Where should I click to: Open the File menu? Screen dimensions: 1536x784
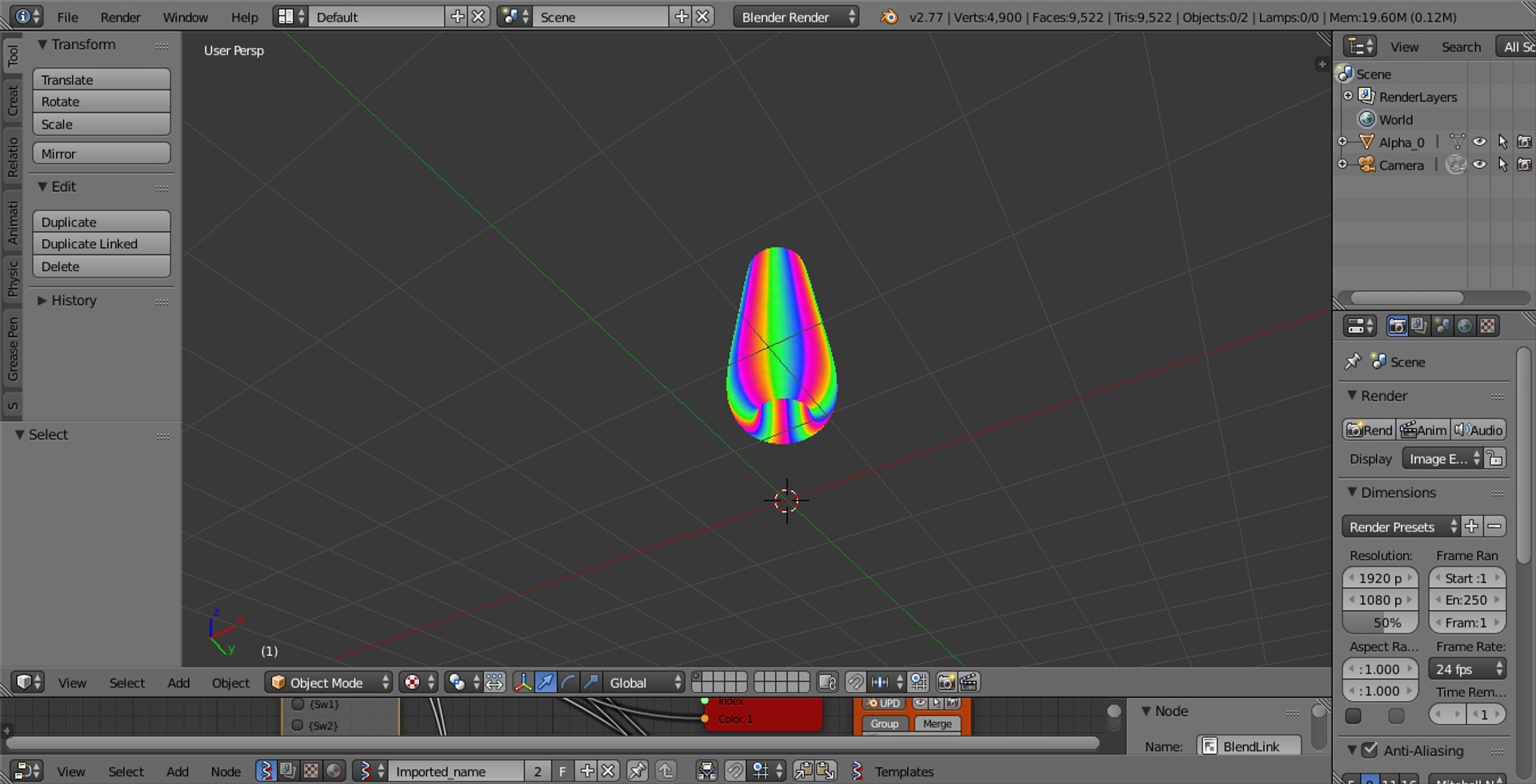point(68,17)
